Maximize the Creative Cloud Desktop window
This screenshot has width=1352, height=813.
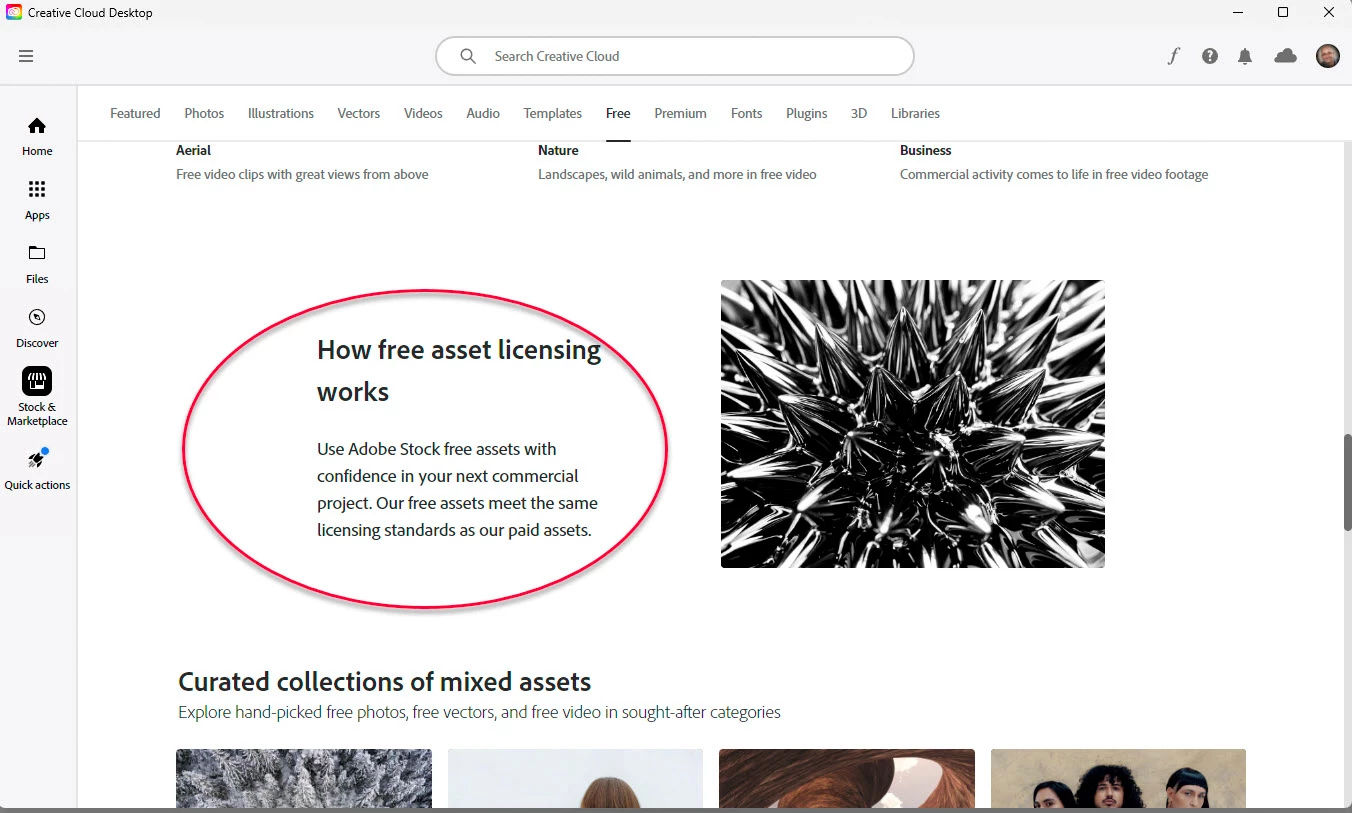point(1283,13)
